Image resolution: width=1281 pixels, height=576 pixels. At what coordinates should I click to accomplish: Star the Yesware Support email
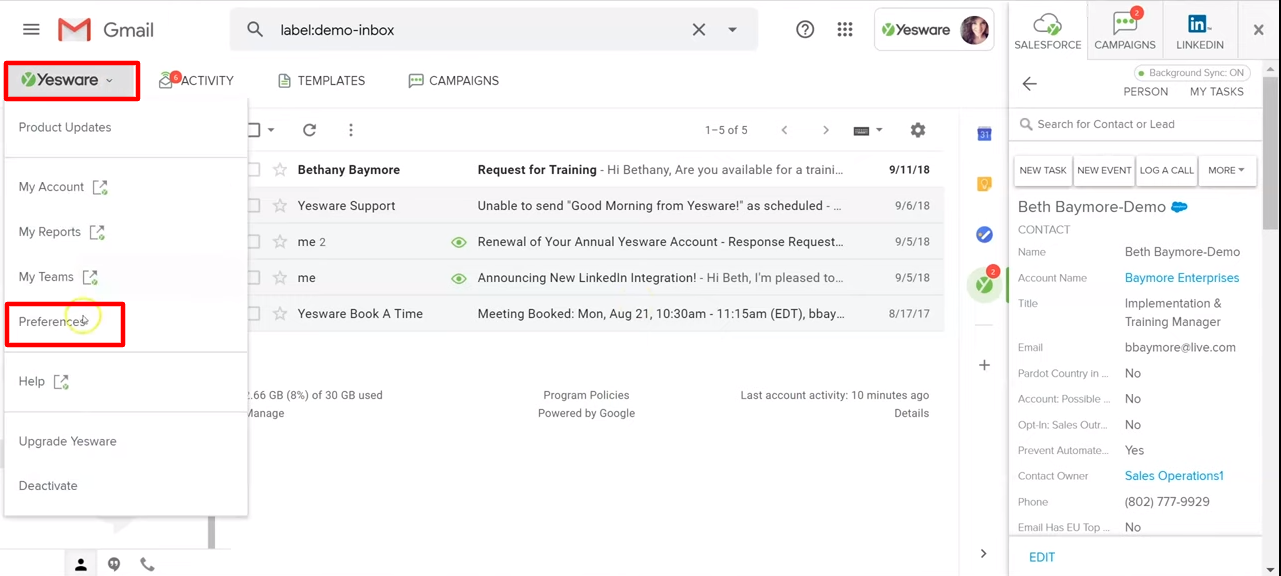click(280, 206)
